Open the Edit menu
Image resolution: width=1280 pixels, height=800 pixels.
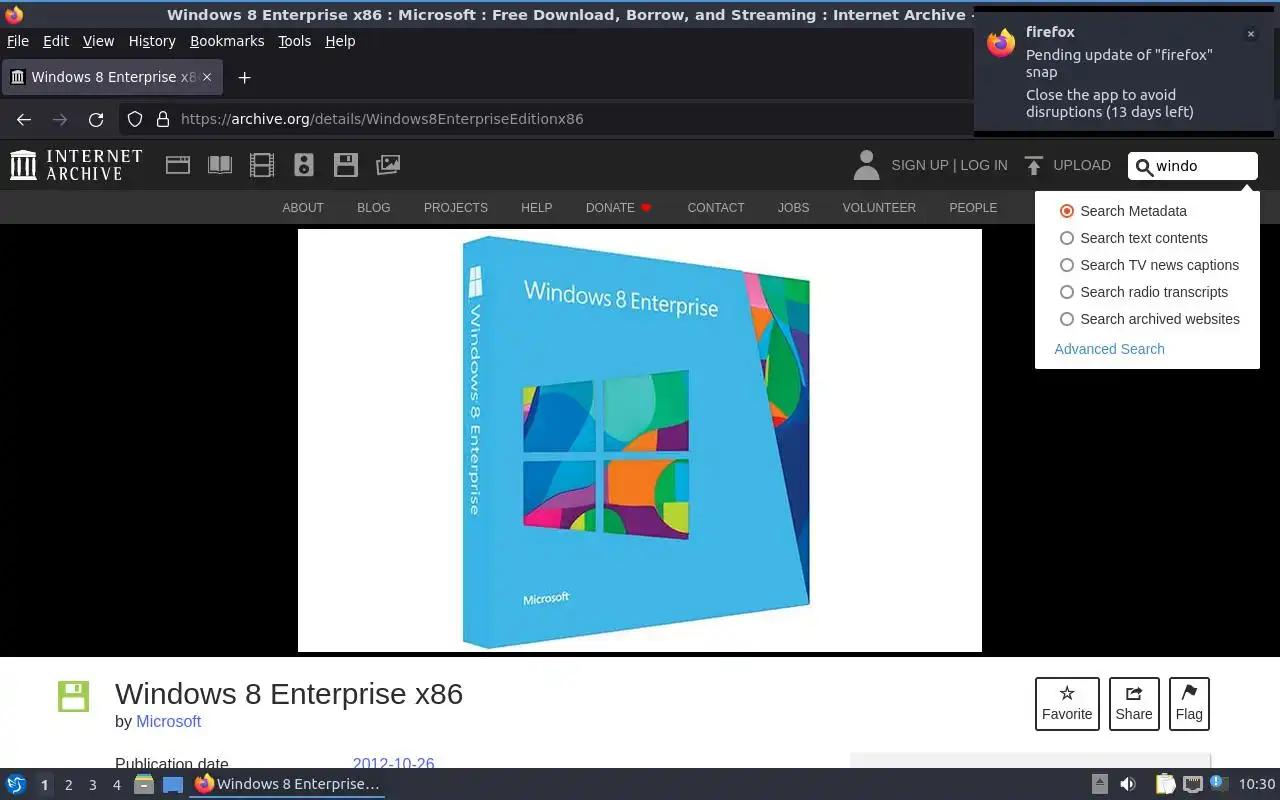pyautogui.click(x=56, y=41)
